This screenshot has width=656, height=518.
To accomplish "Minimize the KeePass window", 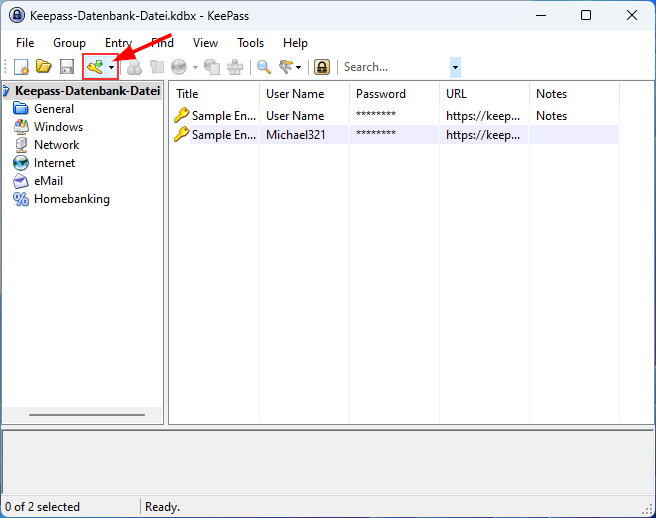I will point(541,15).
